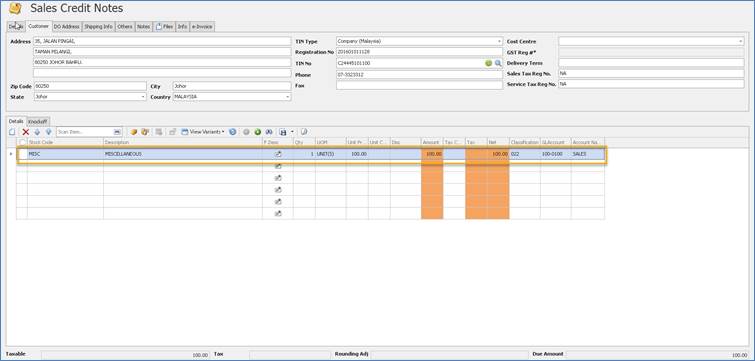Open the State dropdown
Screen dimensions: 755x361
143,97
